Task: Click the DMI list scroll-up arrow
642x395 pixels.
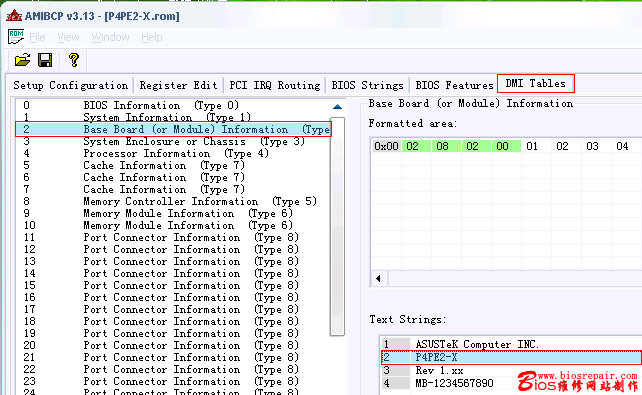Action: pyautogui.click(x=337, y=107)
